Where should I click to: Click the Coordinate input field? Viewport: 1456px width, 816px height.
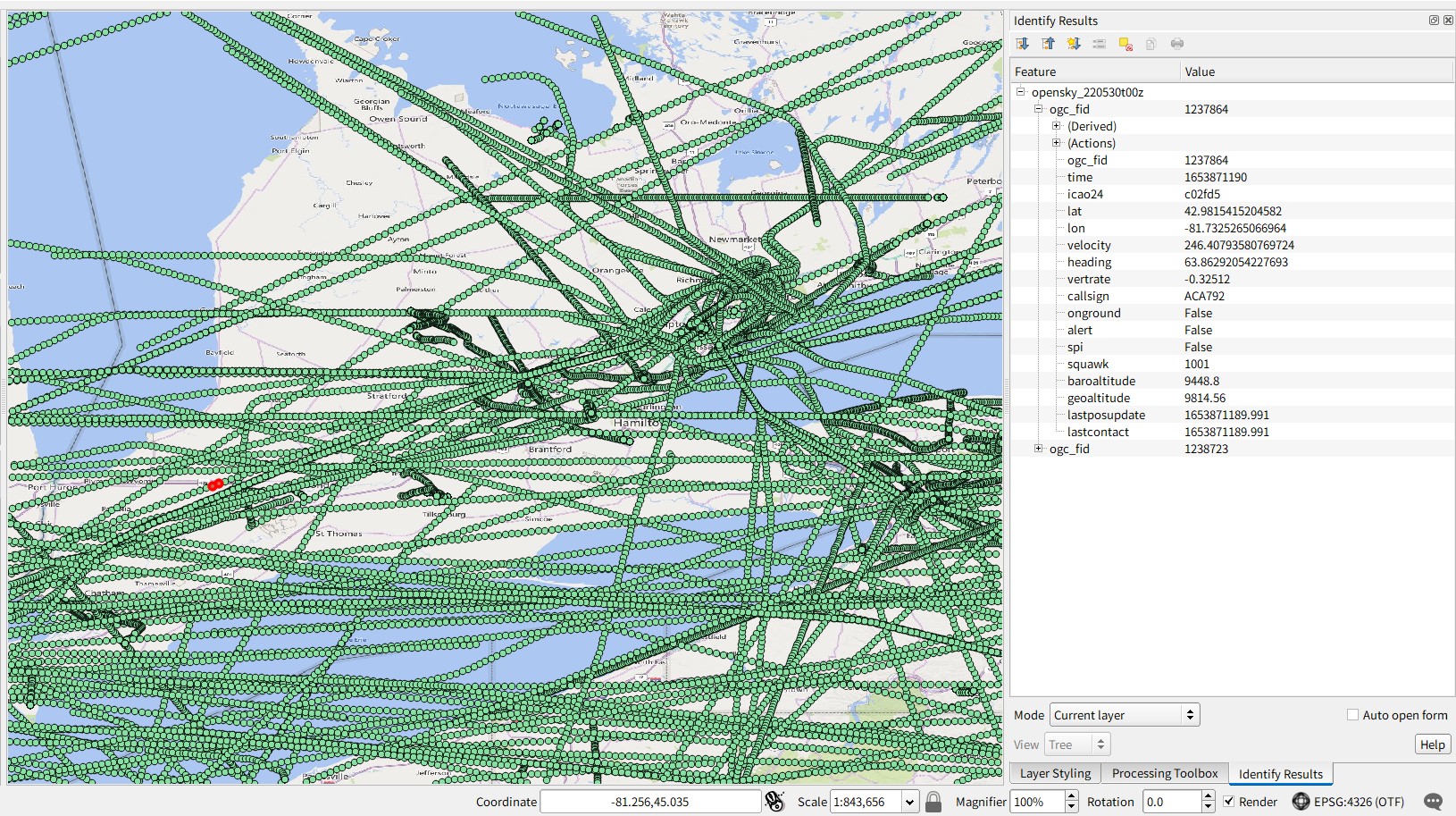(x=650, y=802)
